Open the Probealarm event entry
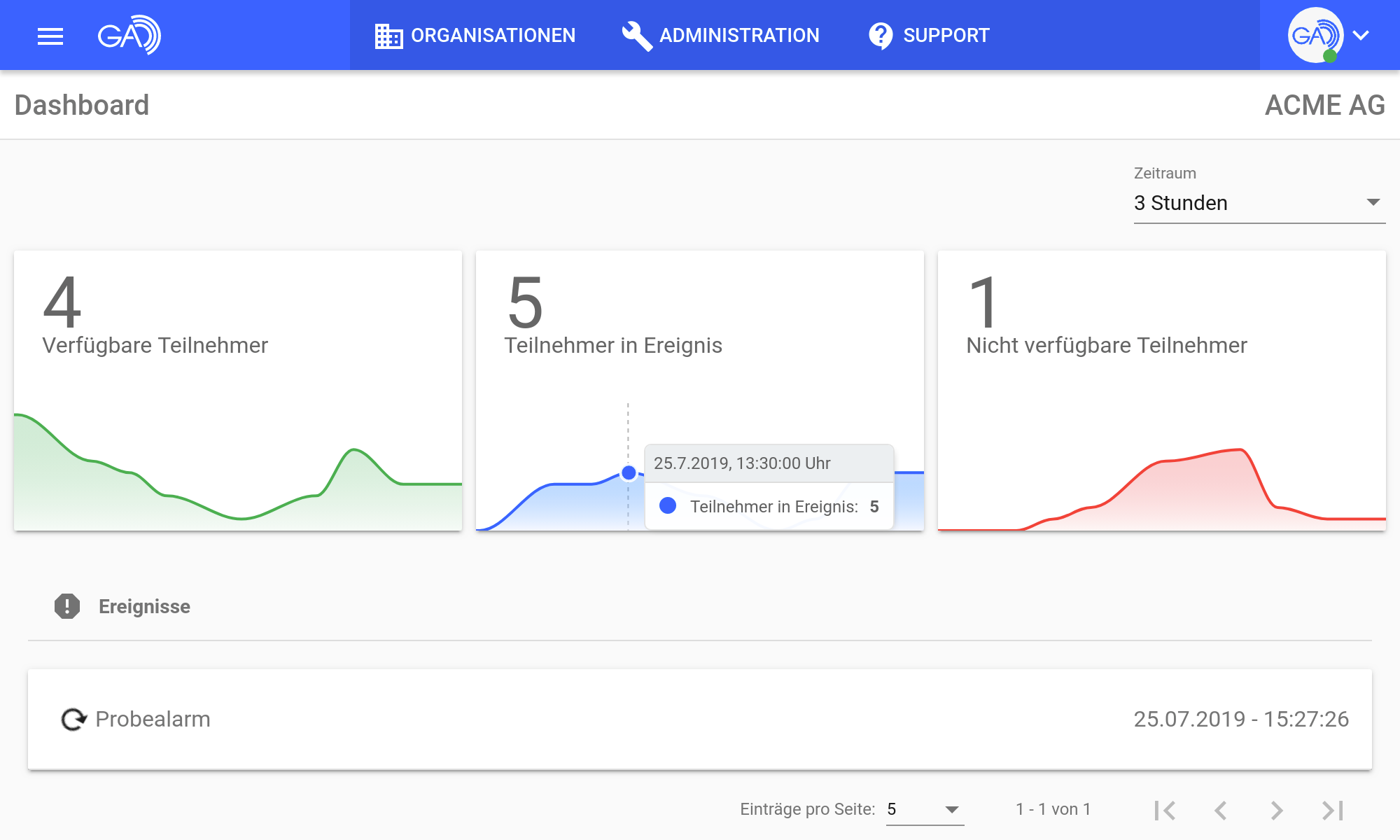This screenshot has height=840, width=1400. (x=700, y=719)
